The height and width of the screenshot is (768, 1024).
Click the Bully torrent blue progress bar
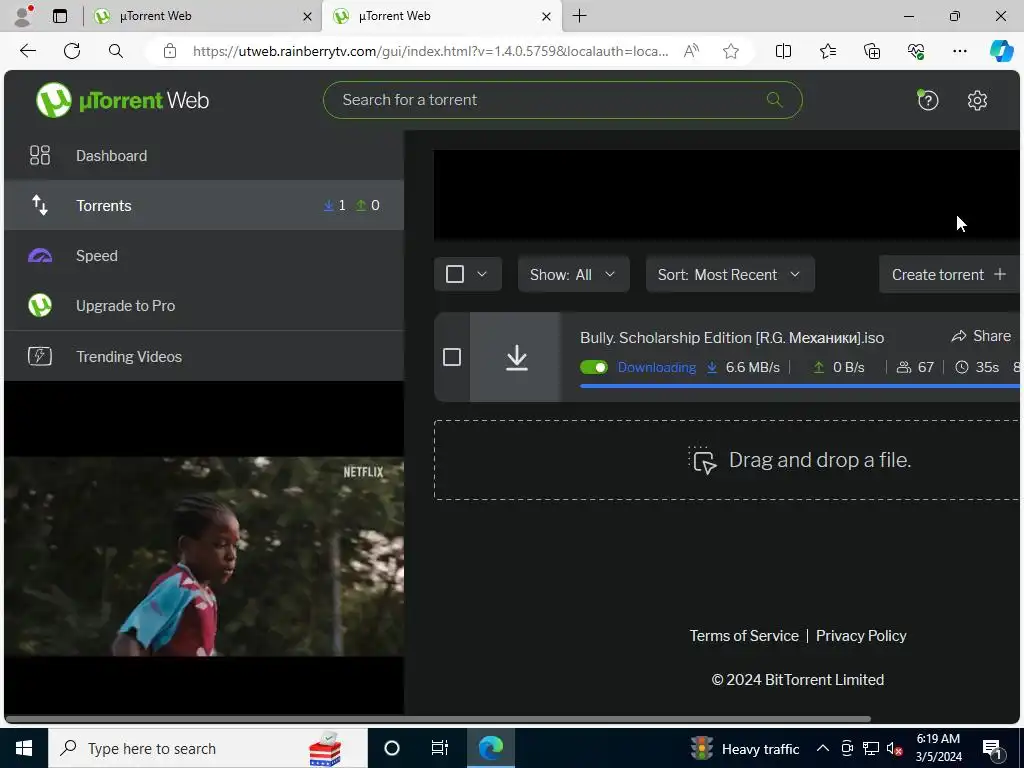tap(799, 386)
